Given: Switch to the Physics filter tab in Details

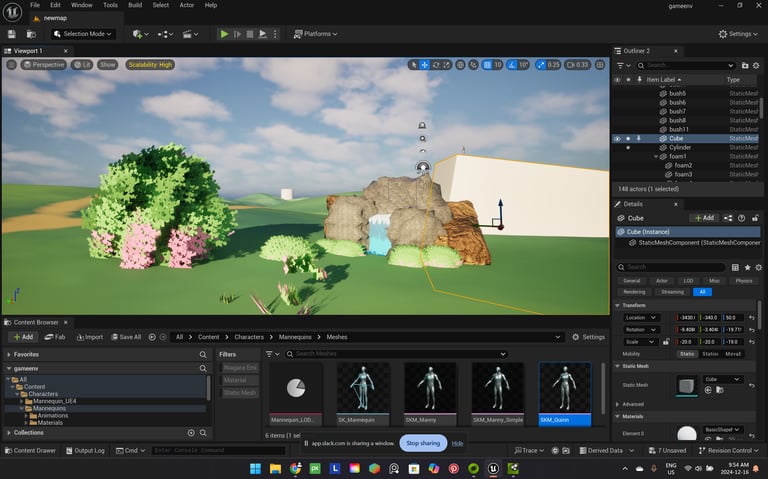Looking at the screenshot, I should (x=743, y=281).
